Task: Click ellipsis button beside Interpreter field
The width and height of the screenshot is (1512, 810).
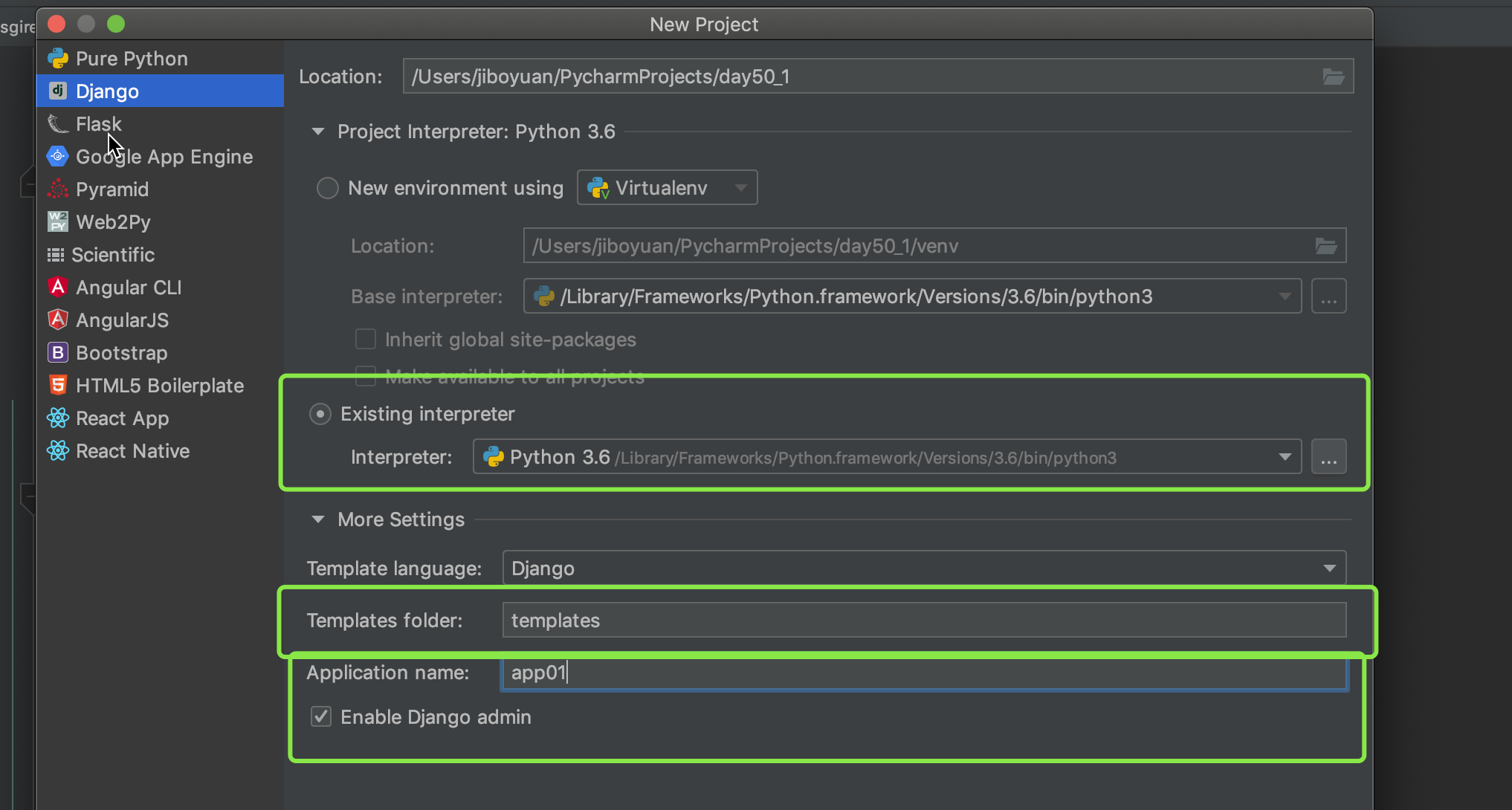Action: point(1328,457)
